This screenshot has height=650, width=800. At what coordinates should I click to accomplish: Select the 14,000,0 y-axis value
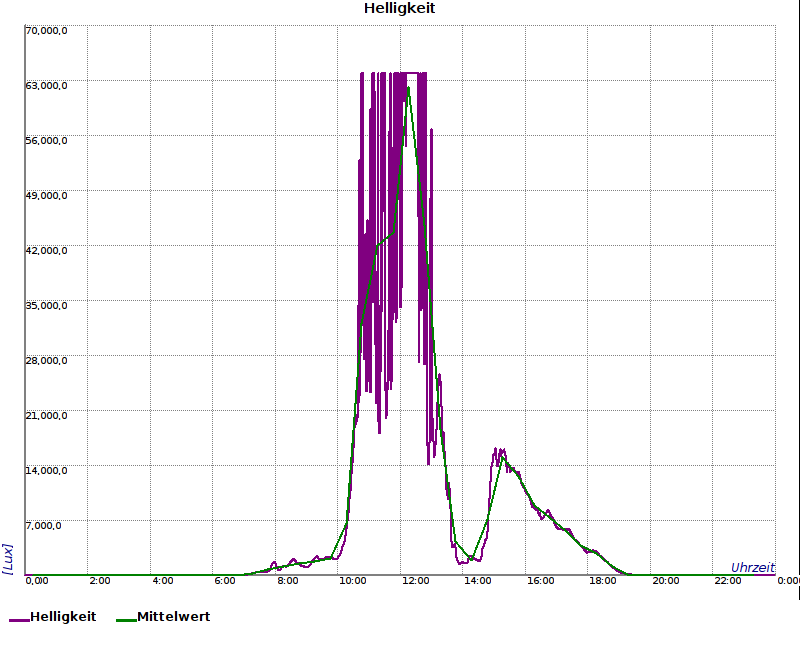point(46,470)
